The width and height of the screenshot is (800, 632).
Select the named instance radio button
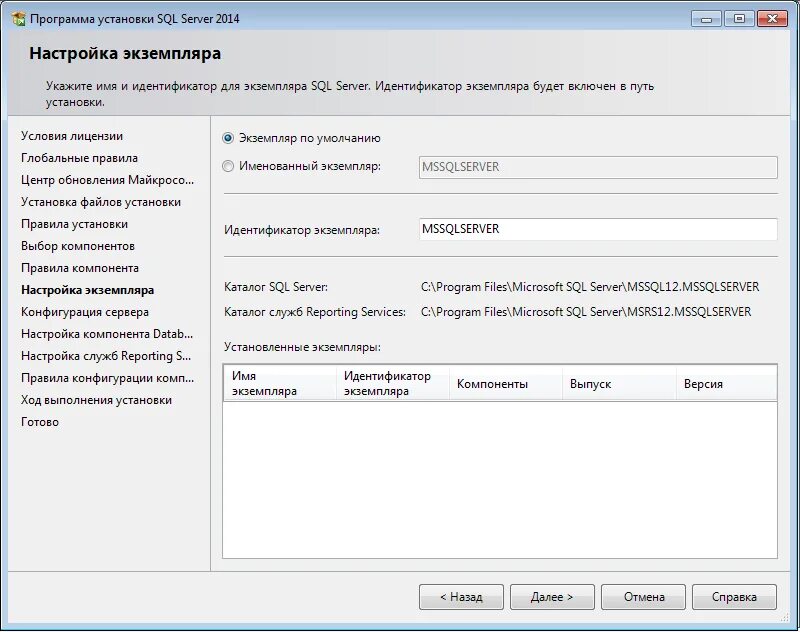pyautogui.click(x=228, y=166)
